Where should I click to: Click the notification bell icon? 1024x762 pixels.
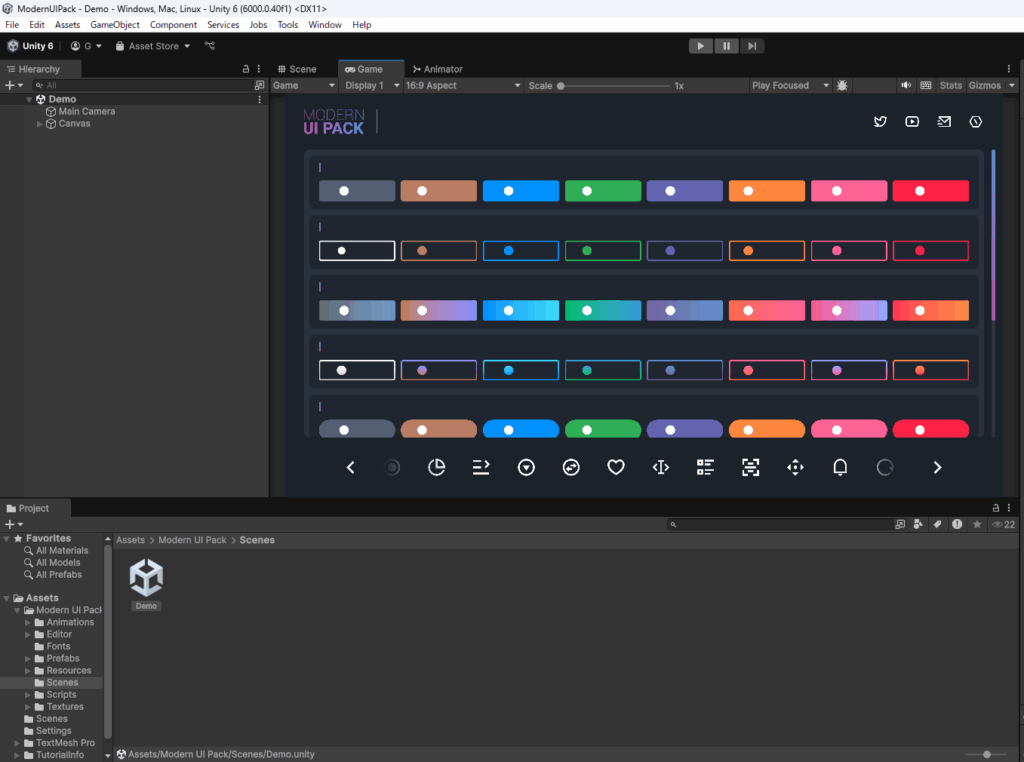(x=840, y=468)
